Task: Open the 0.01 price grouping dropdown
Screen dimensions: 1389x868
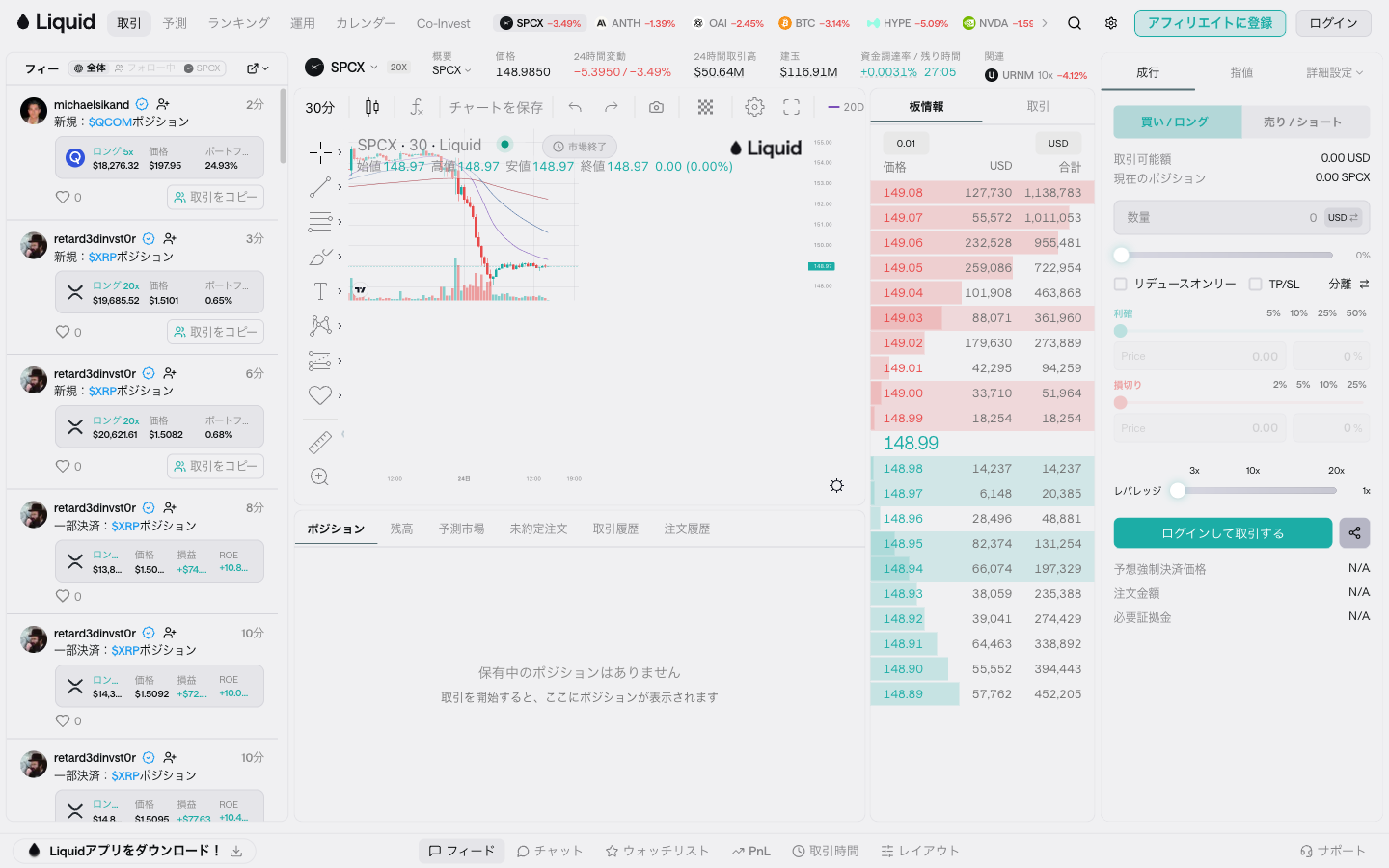Action: click(x=906, y=143)
